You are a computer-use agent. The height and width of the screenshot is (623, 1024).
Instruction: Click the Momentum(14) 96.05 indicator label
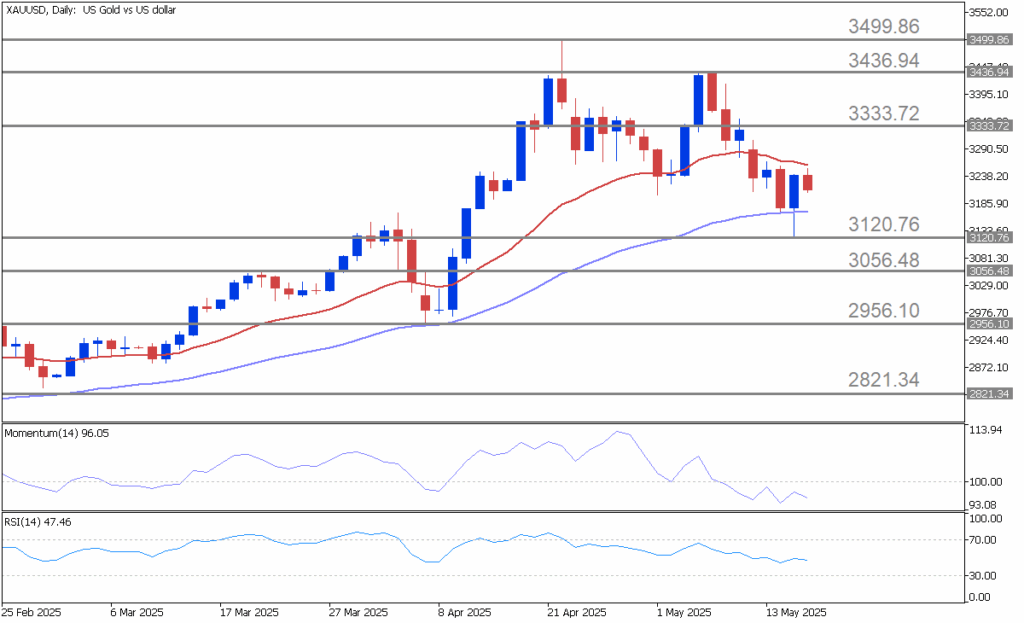(57, 433)
